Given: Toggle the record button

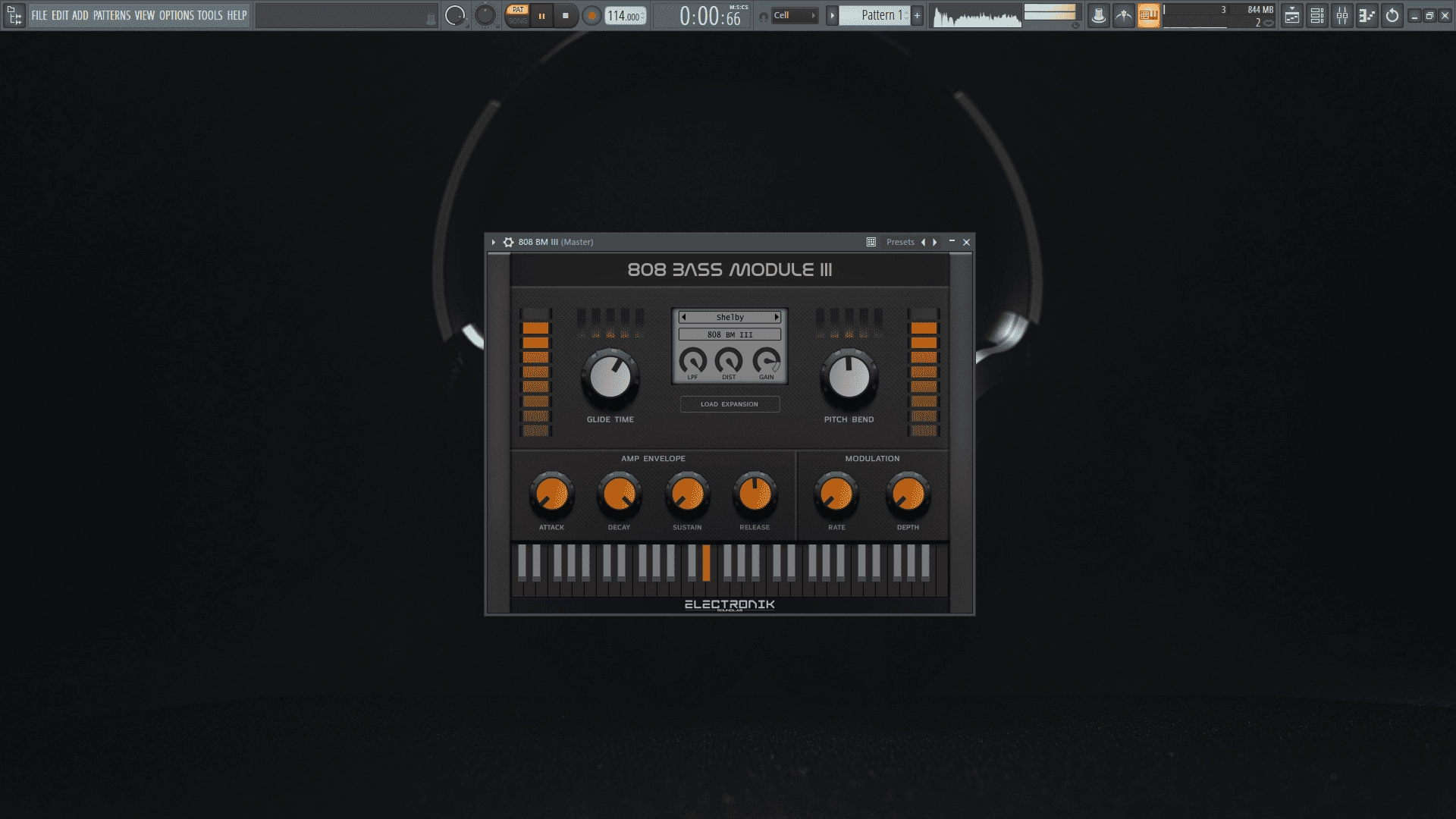Looking at the screenshot, I should coord(591,15).
